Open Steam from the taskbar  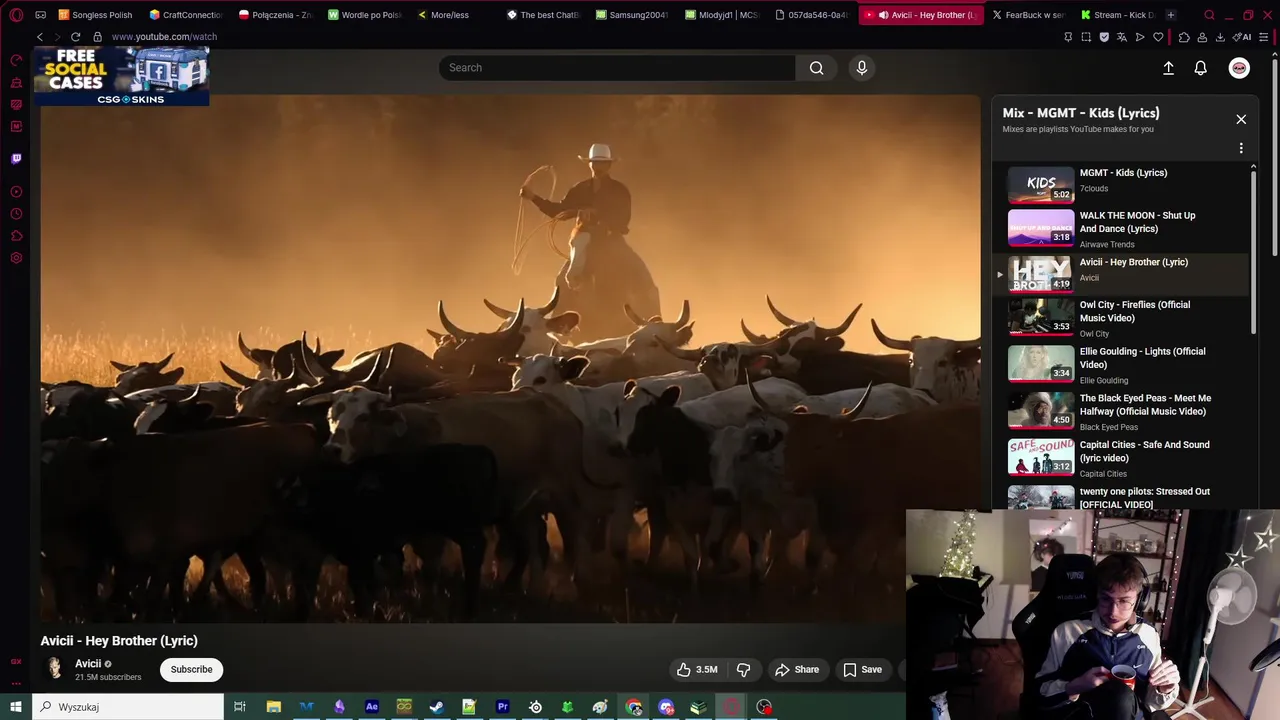tap(436, 707)
